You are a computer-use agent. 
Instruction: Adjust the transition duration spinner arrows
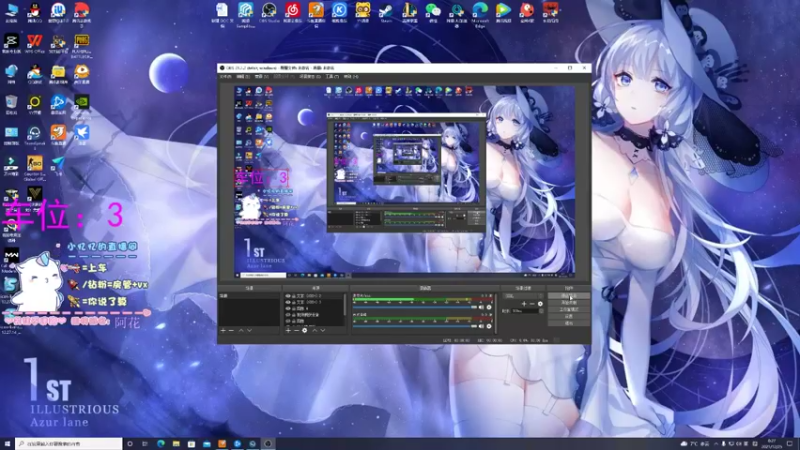tap(541, 310)
